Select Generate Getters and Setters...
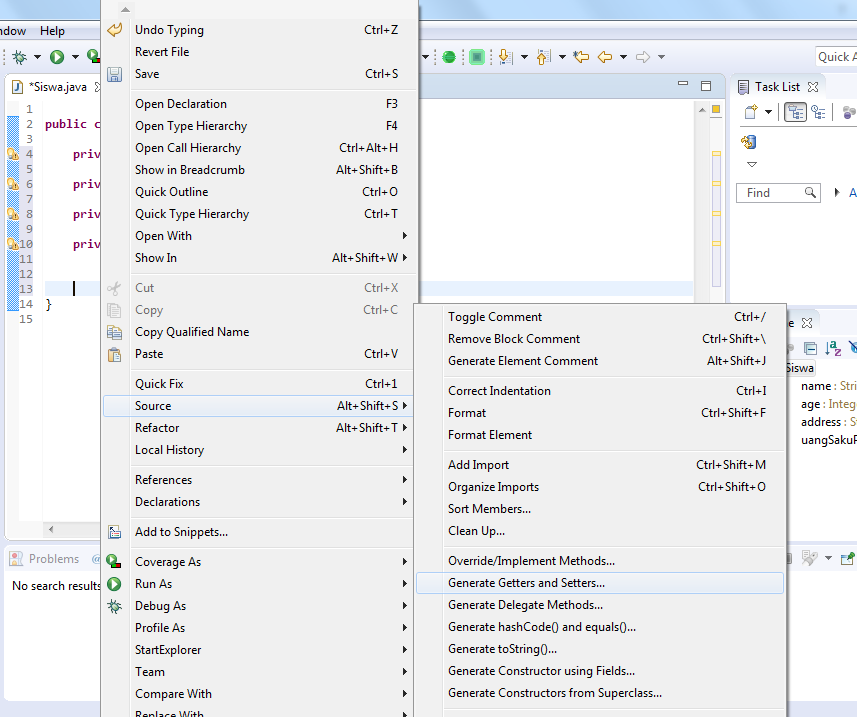The image size is (857, 717). 600,583
